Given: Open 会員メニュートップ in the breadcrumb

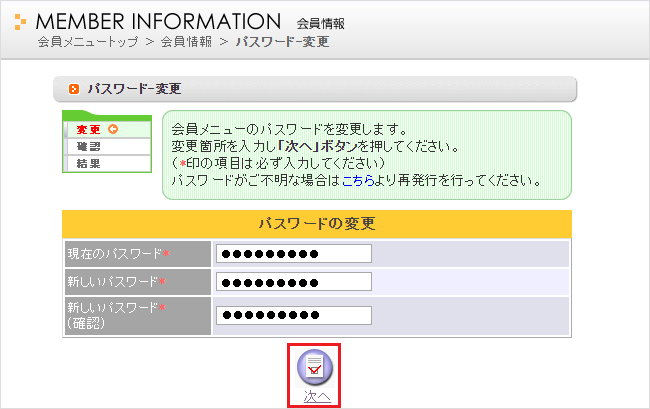Looking at the screenshot, I should click(x=88, y=42).
